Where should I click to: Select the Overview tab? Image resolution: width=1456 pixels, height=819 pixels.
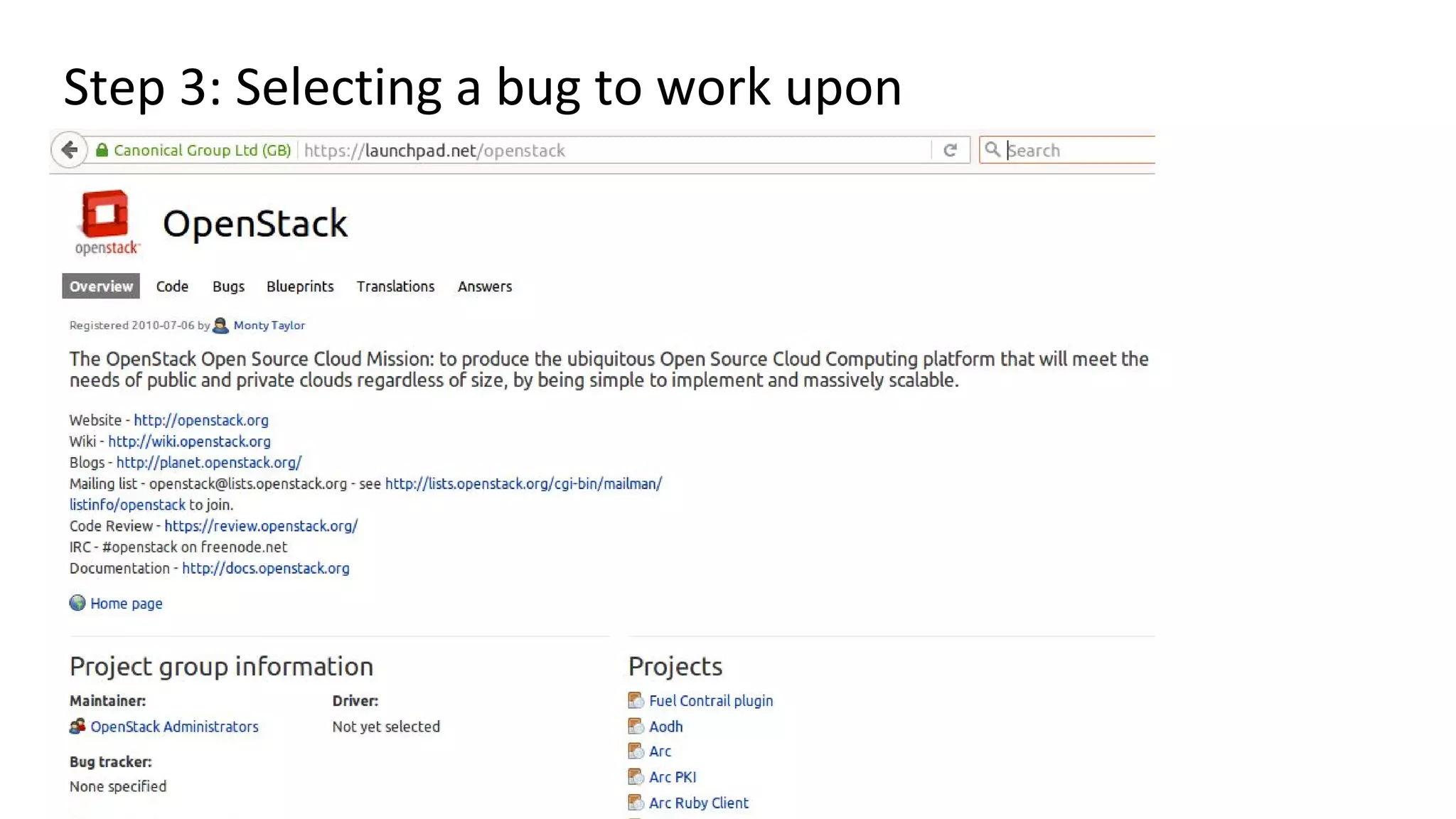[101, 286]
